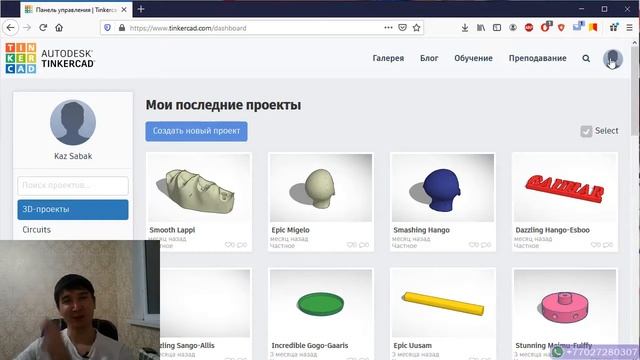Click the tracking protection shield icon
The width and height of the screenshot is (640, 360).
107,28
